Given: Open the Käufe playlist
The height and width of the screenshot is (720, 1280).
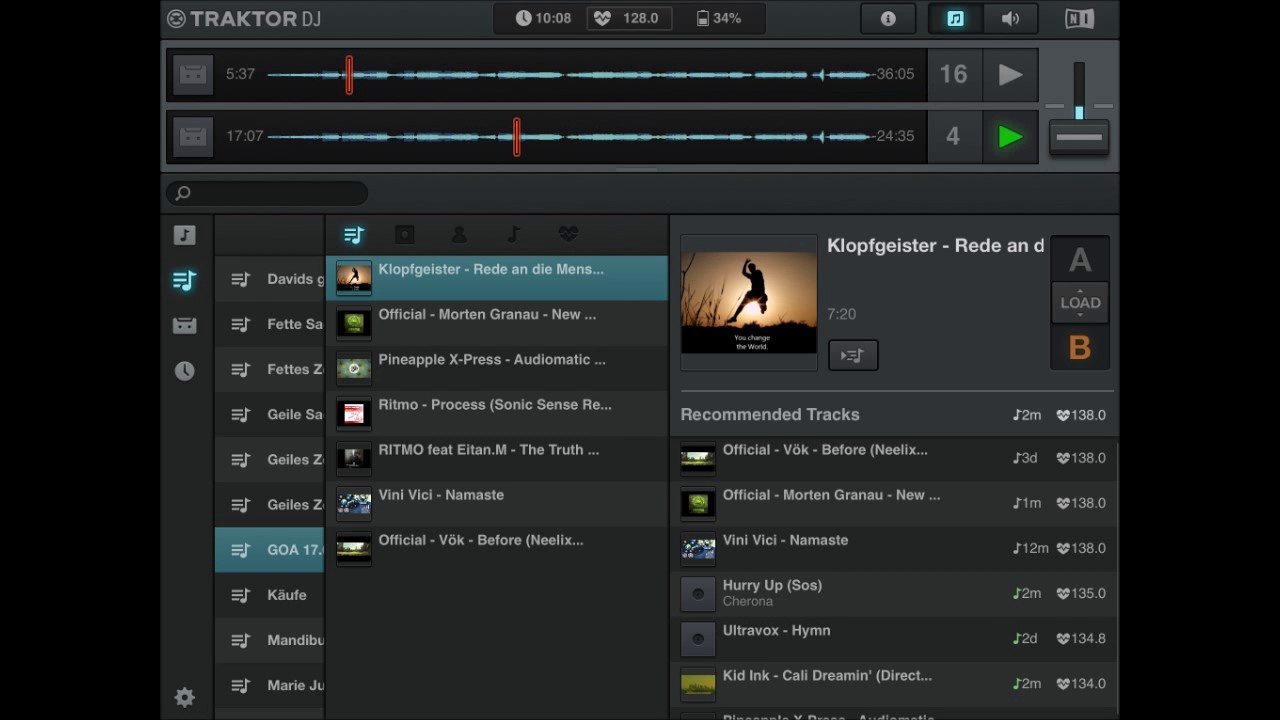Looking at the screenshot, I should (x=270, y=595).
